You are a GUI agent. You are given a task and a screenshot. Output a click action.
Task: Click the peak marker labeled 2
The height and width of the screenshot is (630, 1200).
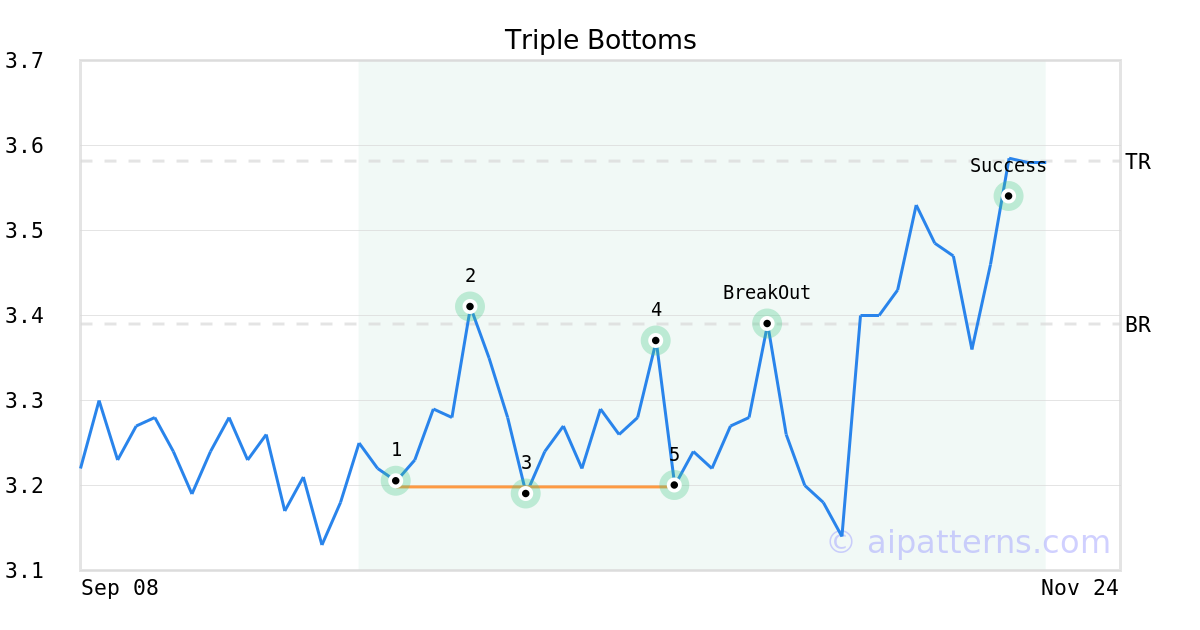click(x=470, y=306)
